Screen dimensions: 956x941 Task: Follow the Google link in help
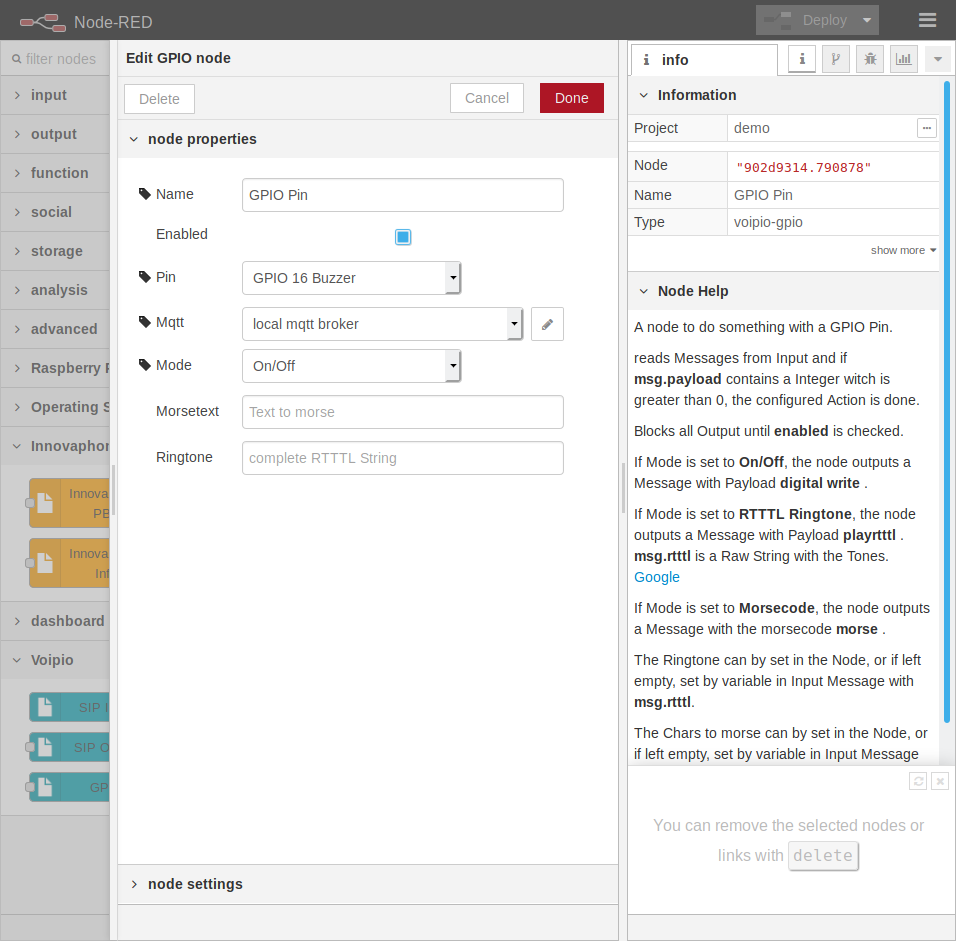656,577
